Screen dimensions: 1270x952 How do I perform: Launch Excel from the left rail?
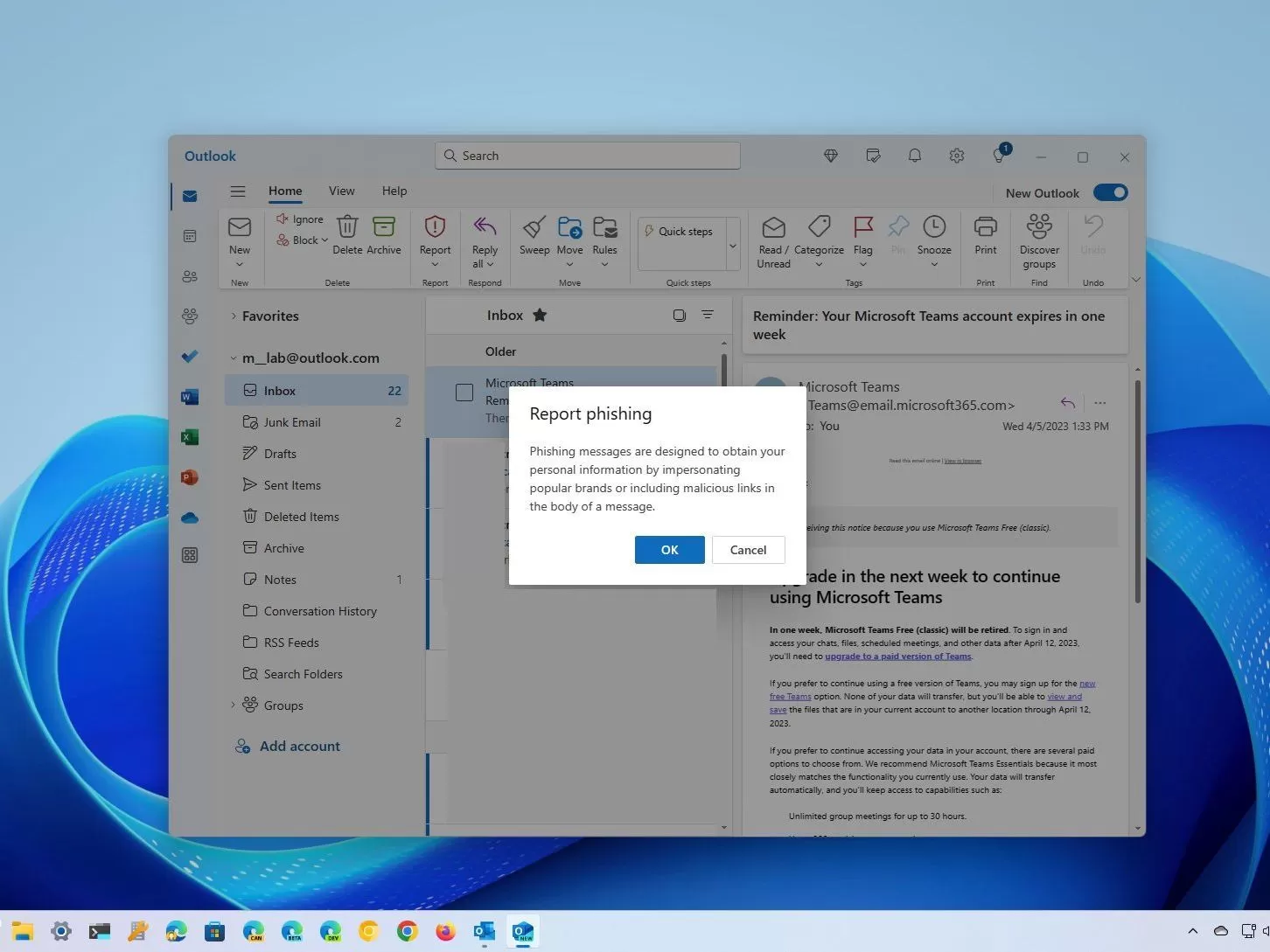point(190,437)
